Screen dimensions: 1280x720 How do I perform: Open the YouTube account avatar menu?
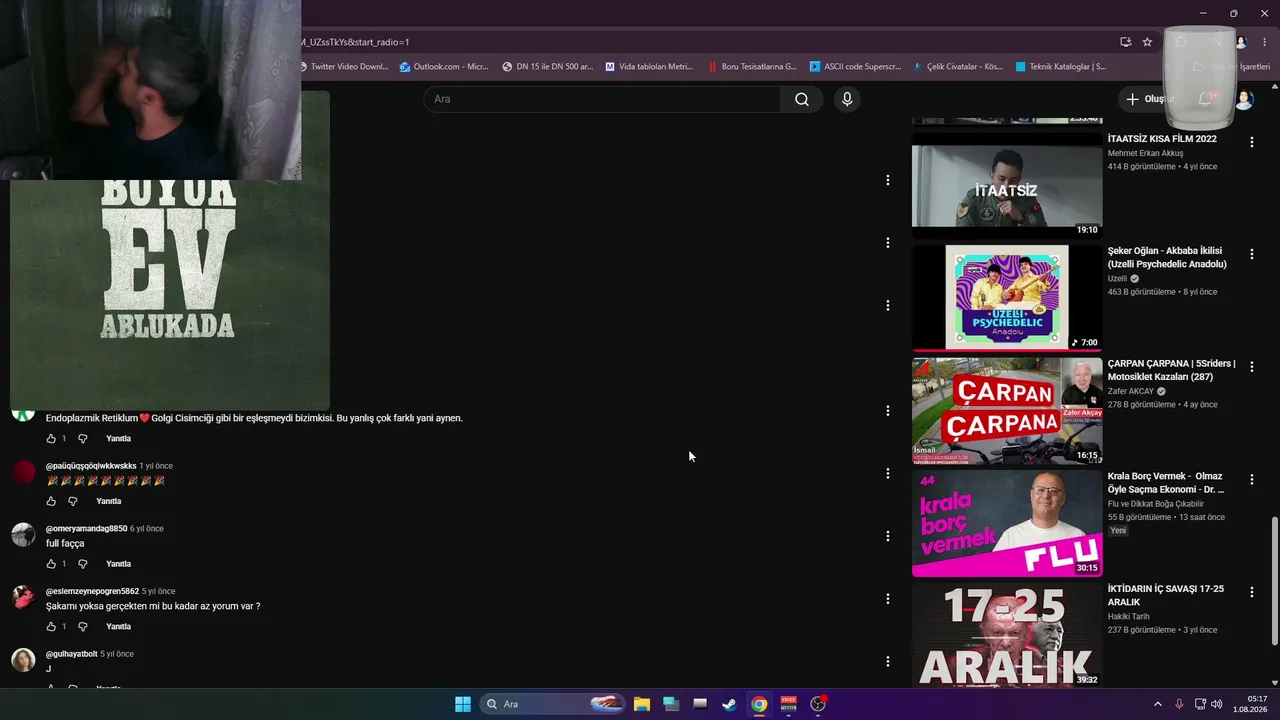point(1244,99)
